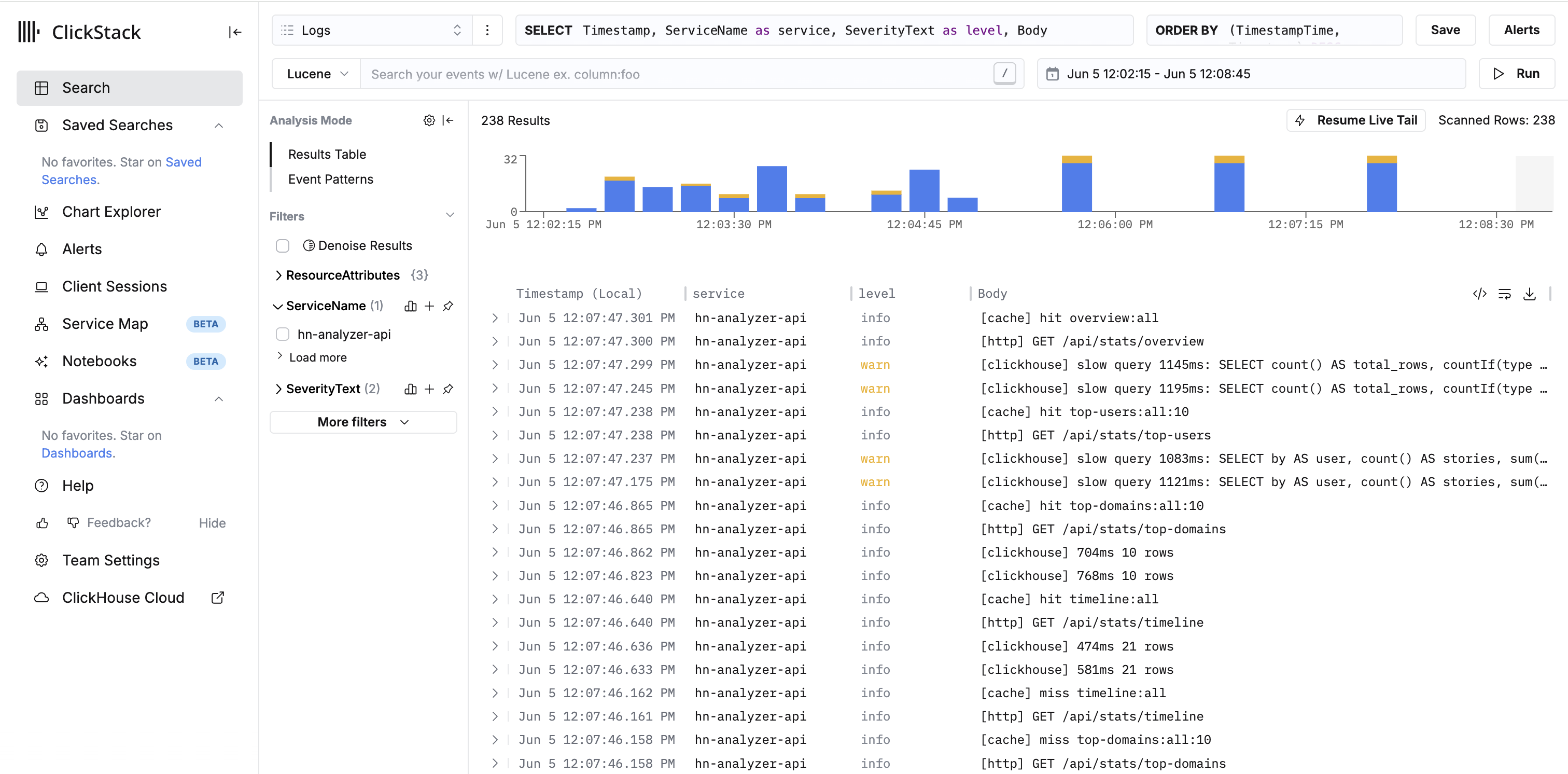Collapse the left navigation sidebar
Viewport: 1568px width, 774px height.
click(x=235, y=32)
